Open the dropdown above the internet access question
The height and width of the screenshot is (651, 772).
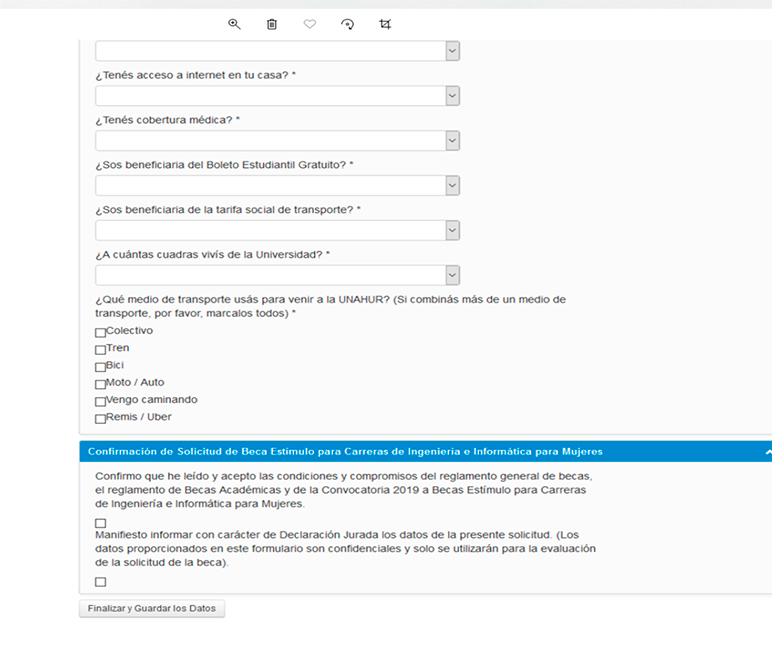click(278, 51)
